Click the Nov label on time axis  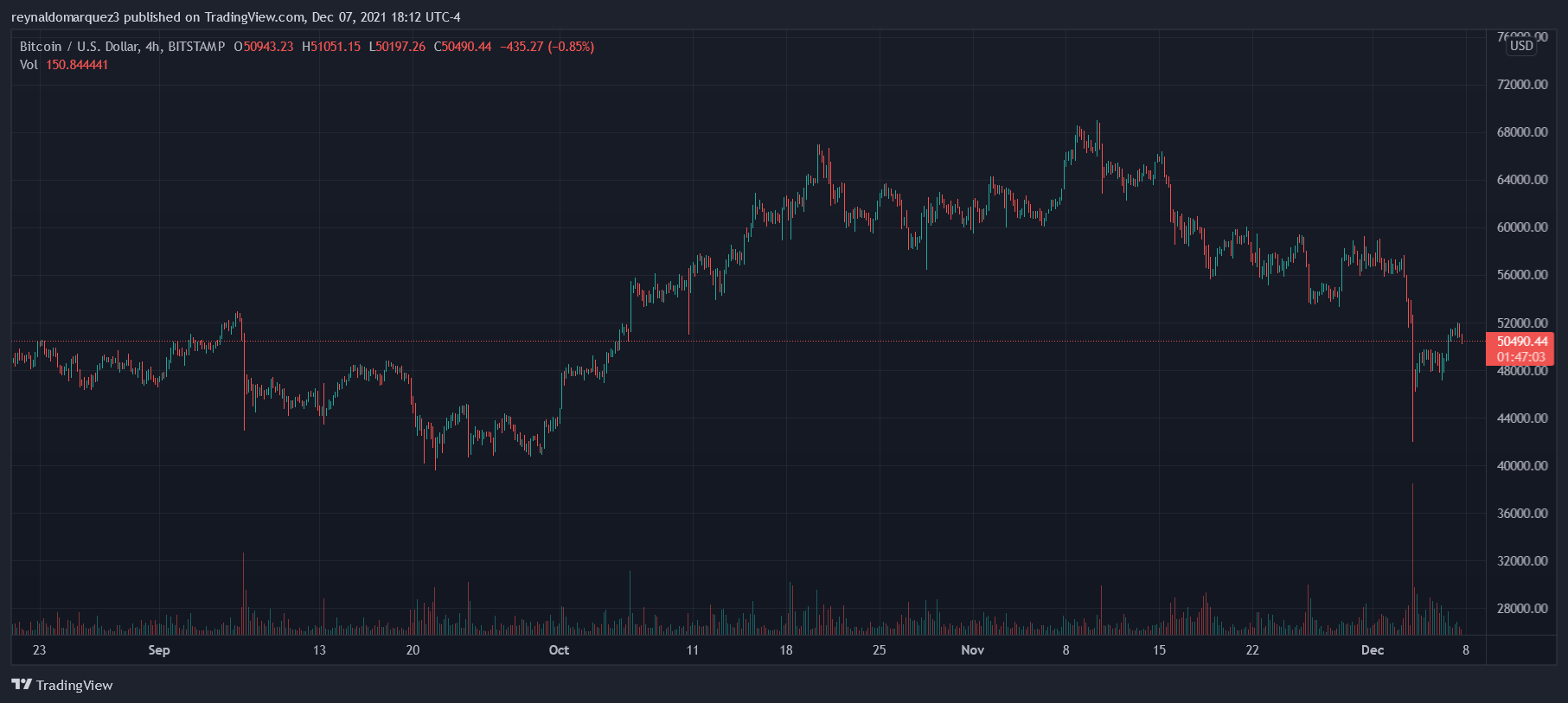973,650
